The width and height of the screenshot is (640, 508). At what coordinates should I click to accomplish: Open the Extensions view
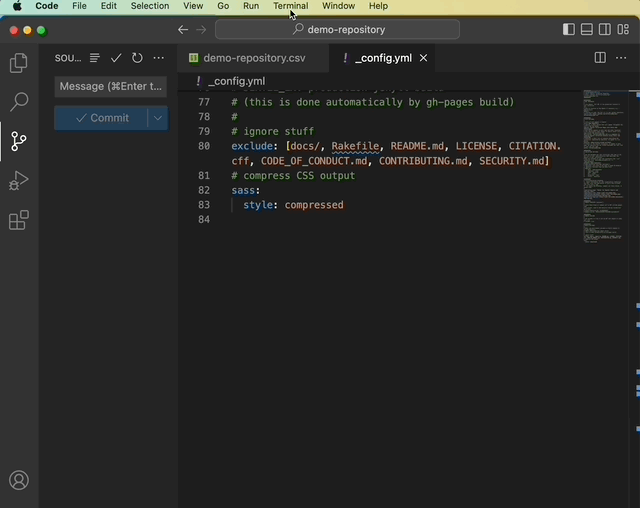(18, 220)
